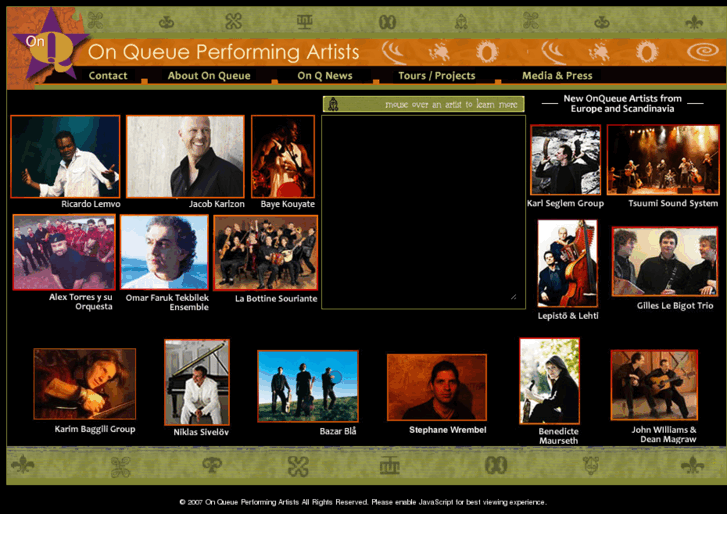
Task: Click La Bottine Souriante name label
Action: [276, 299]
